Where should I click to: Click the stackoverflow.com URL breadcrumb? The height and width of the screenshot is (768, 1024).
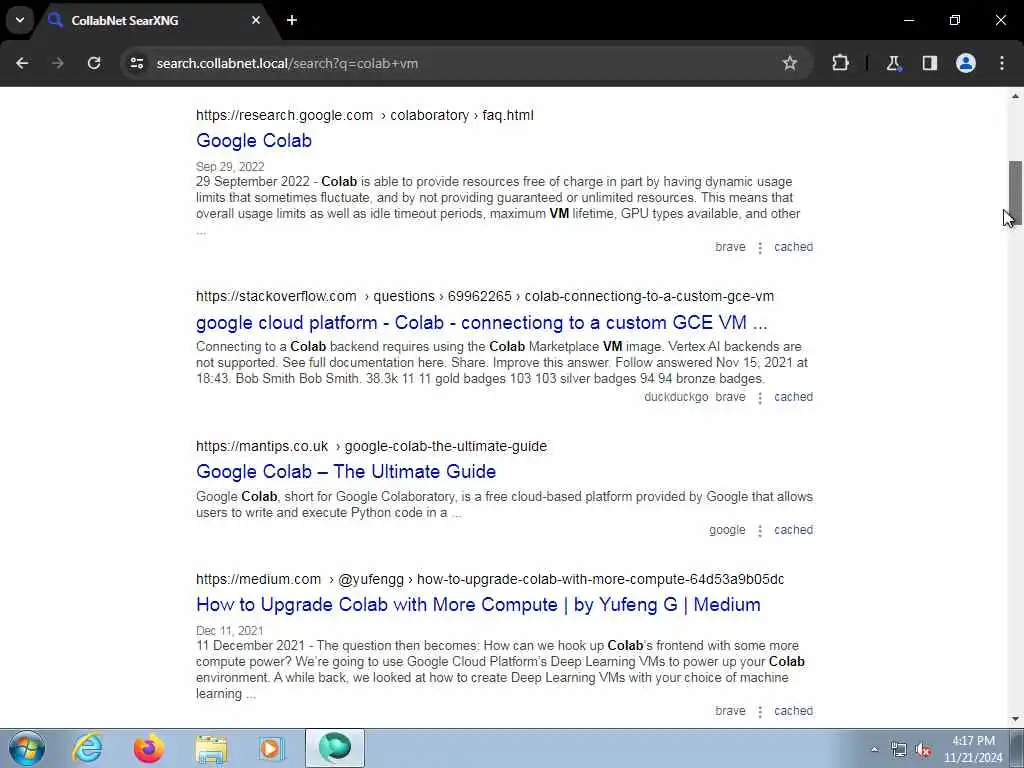pos(485,296)
